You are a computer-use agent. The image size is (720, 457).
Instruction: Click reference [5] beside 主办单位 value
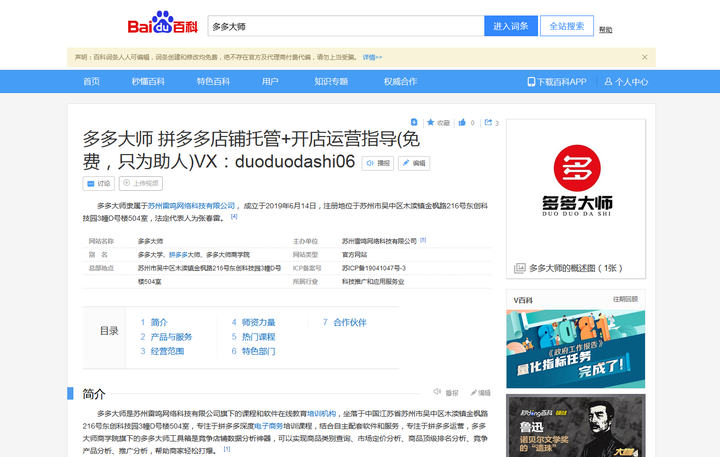pyautogui.click(x=423, y=240)
